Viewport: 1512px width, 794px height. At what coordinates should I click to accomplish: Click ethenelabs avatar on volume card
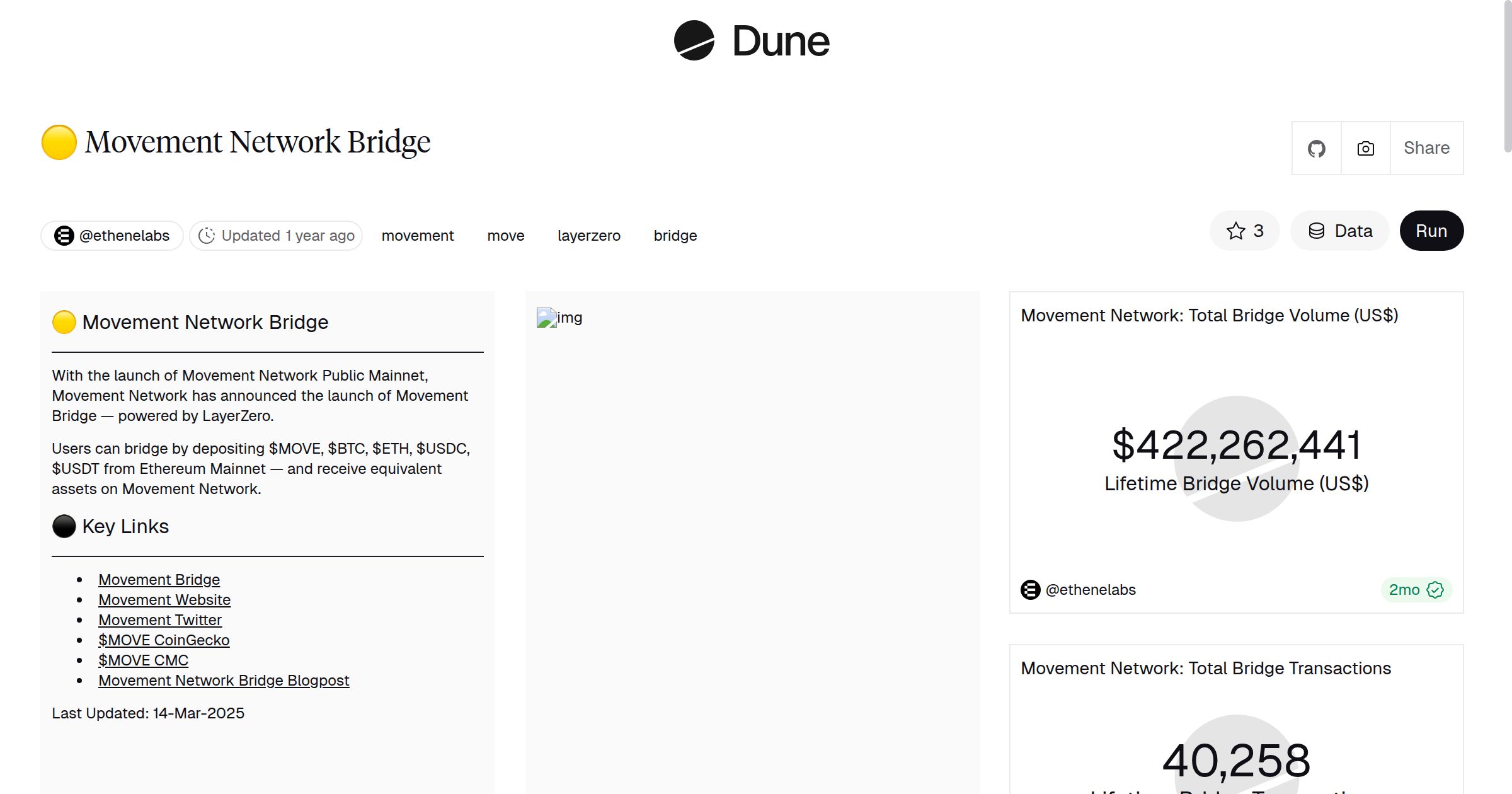point(1030,590)
